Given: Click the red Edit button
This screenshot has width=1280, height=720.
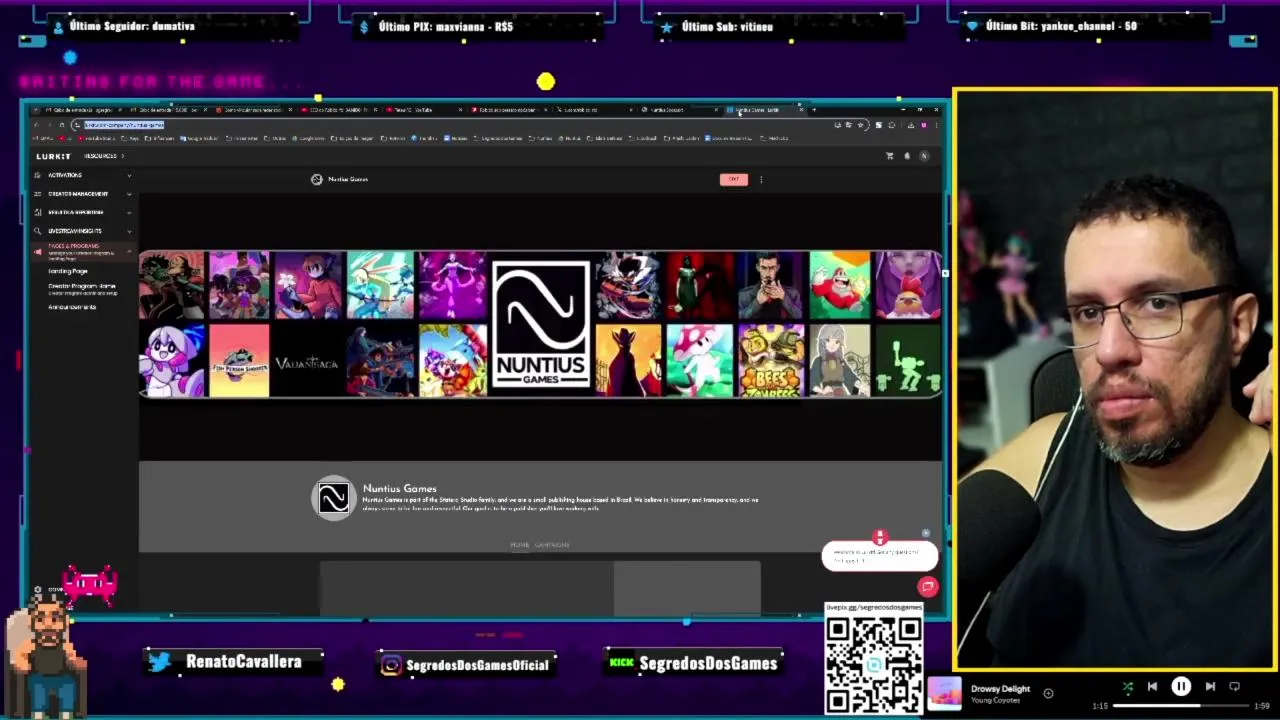Looking at the screenshot, I should pyautogui.click(x=733, y=179).
